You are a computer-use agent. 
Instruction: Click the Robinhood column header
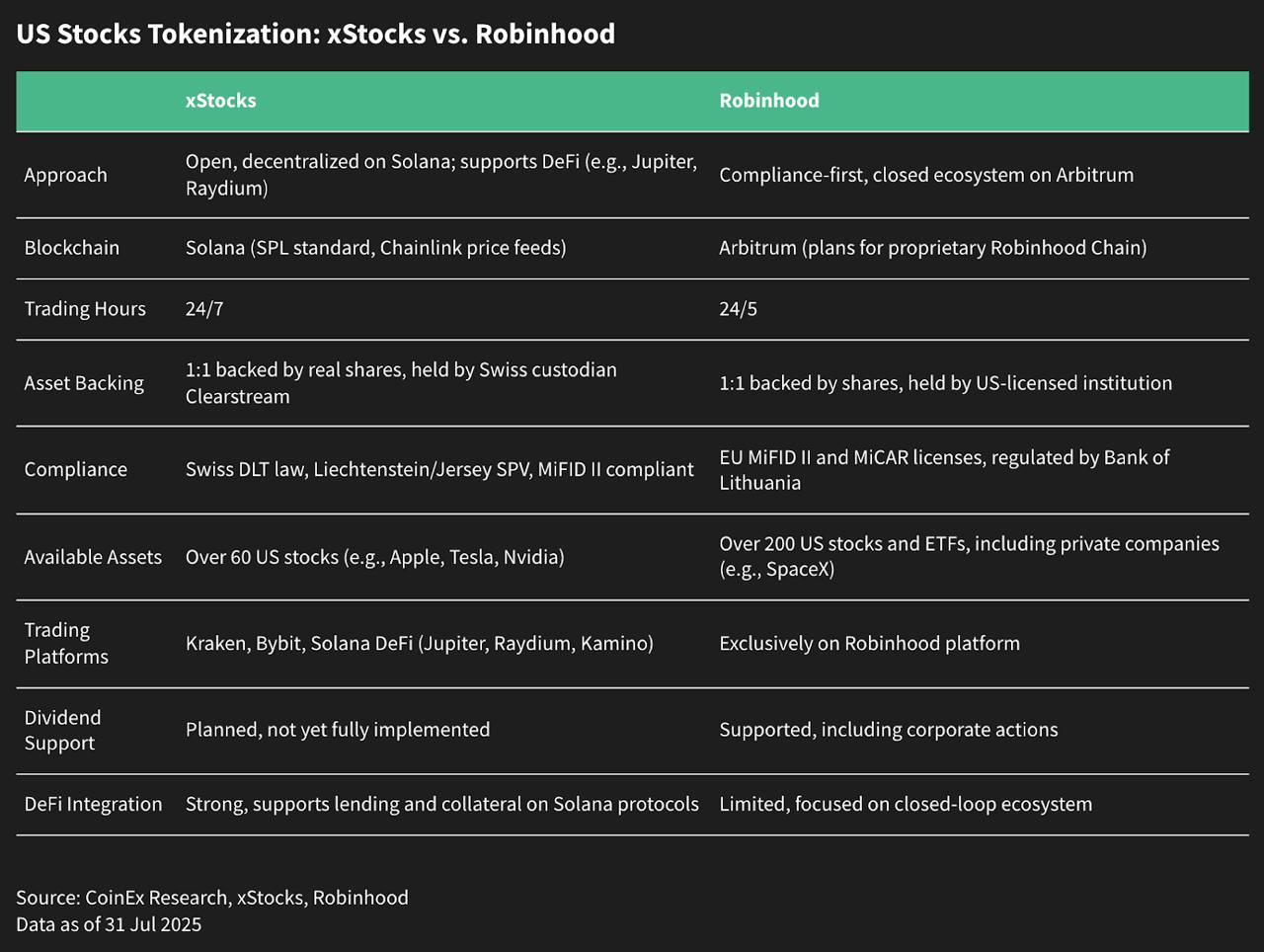[x=768, y=101]
